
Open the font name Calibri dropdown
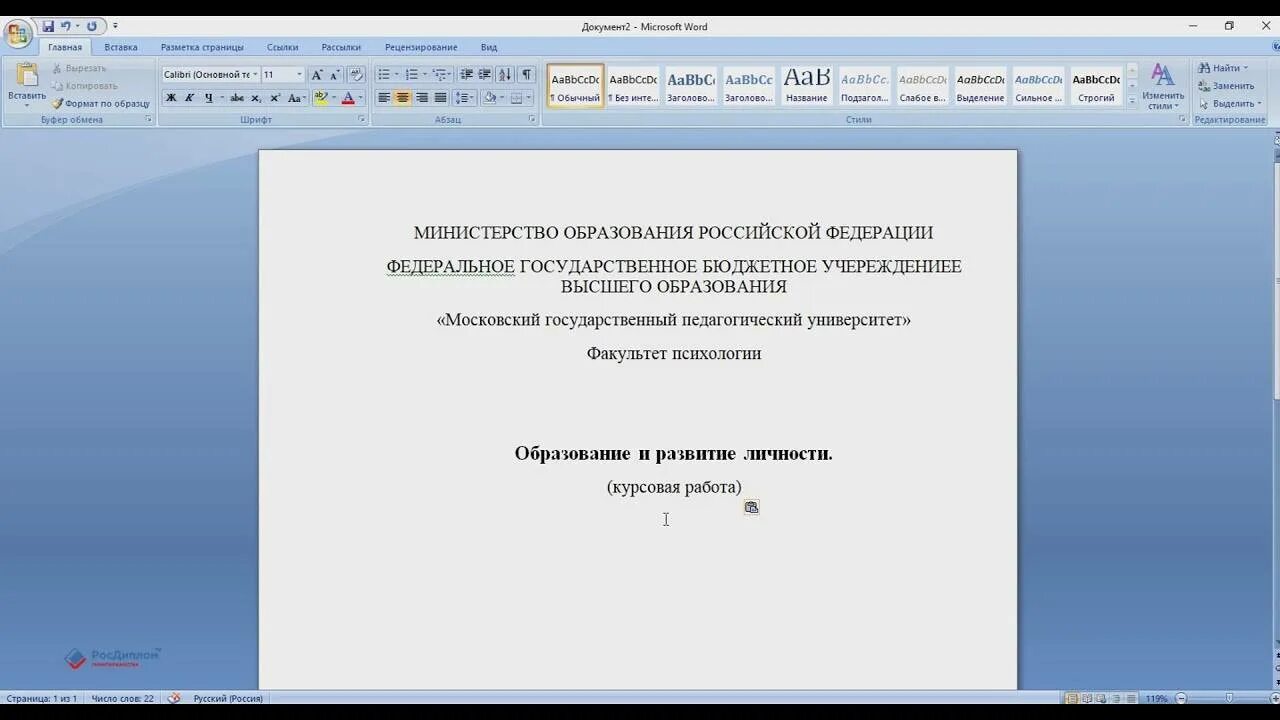point(255,75)
